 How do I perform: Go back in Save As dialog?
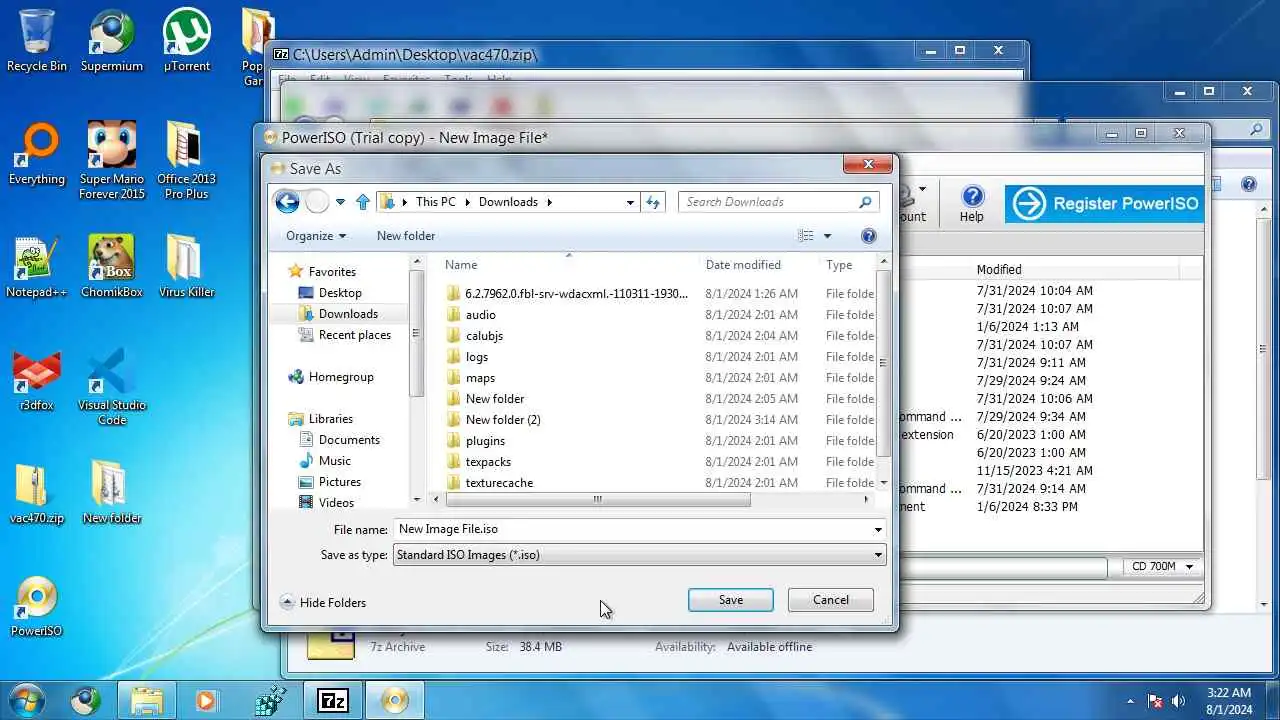pos(287,202)
